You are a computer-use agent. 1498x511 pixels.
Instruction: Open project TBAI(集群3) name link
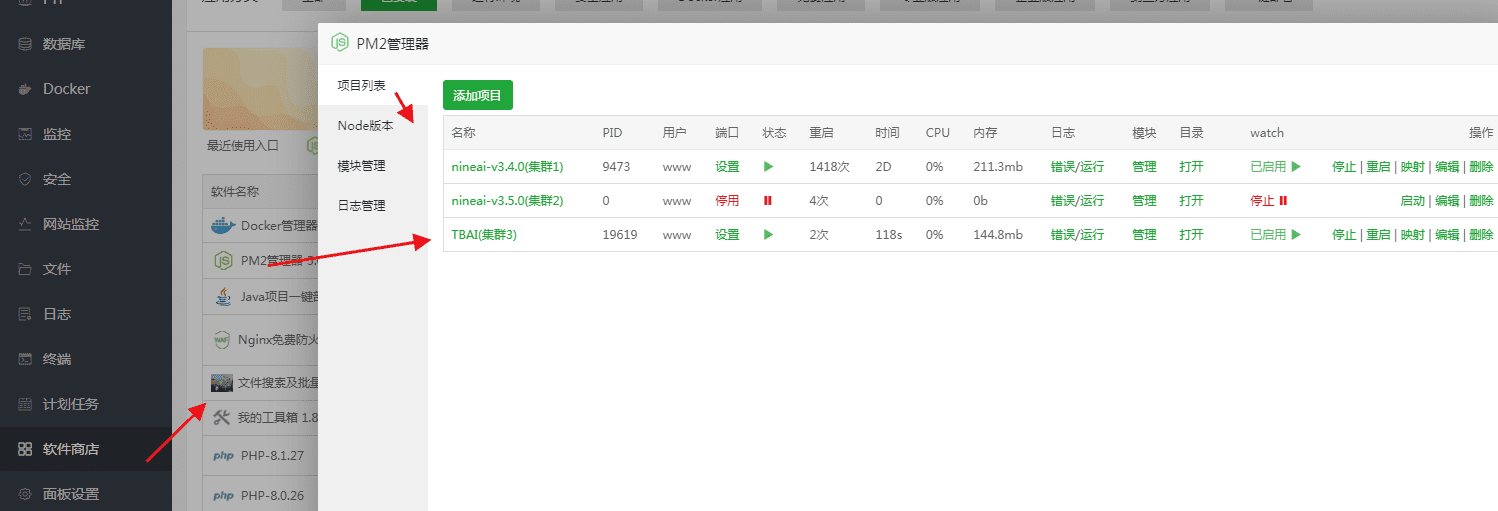pos(484,235)
